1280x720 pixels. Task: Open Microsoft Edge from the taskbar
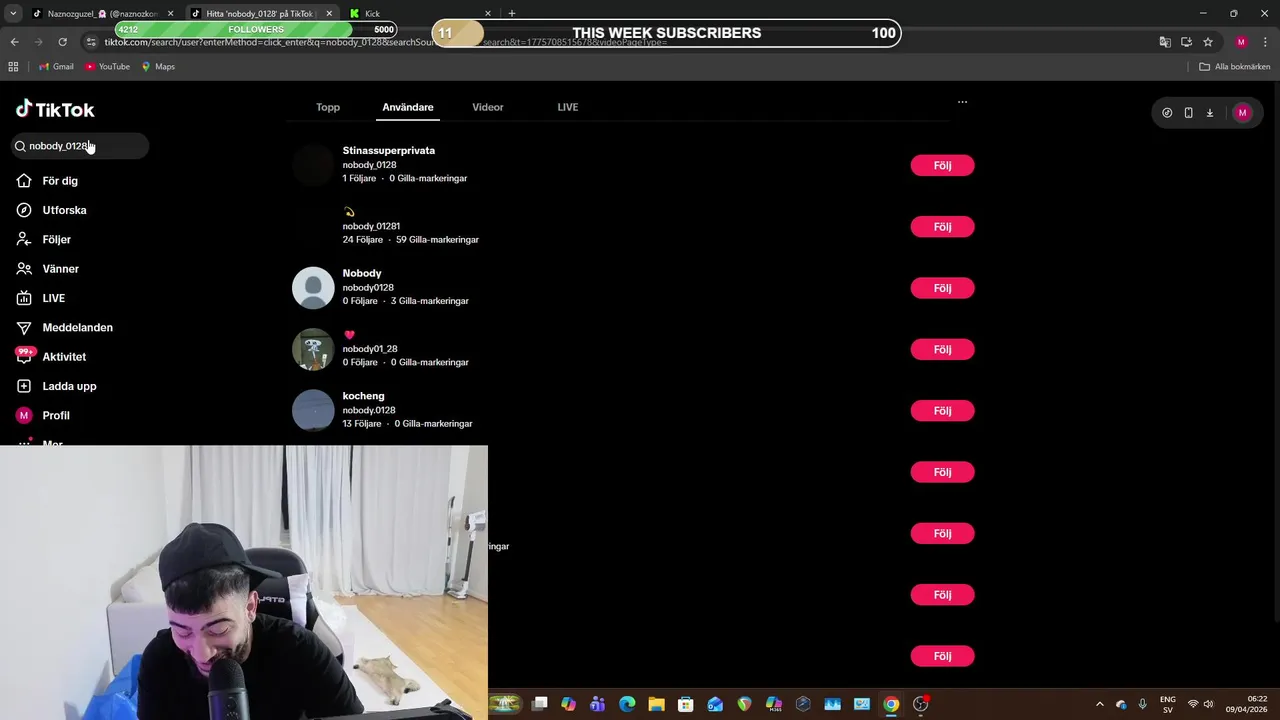627,704
